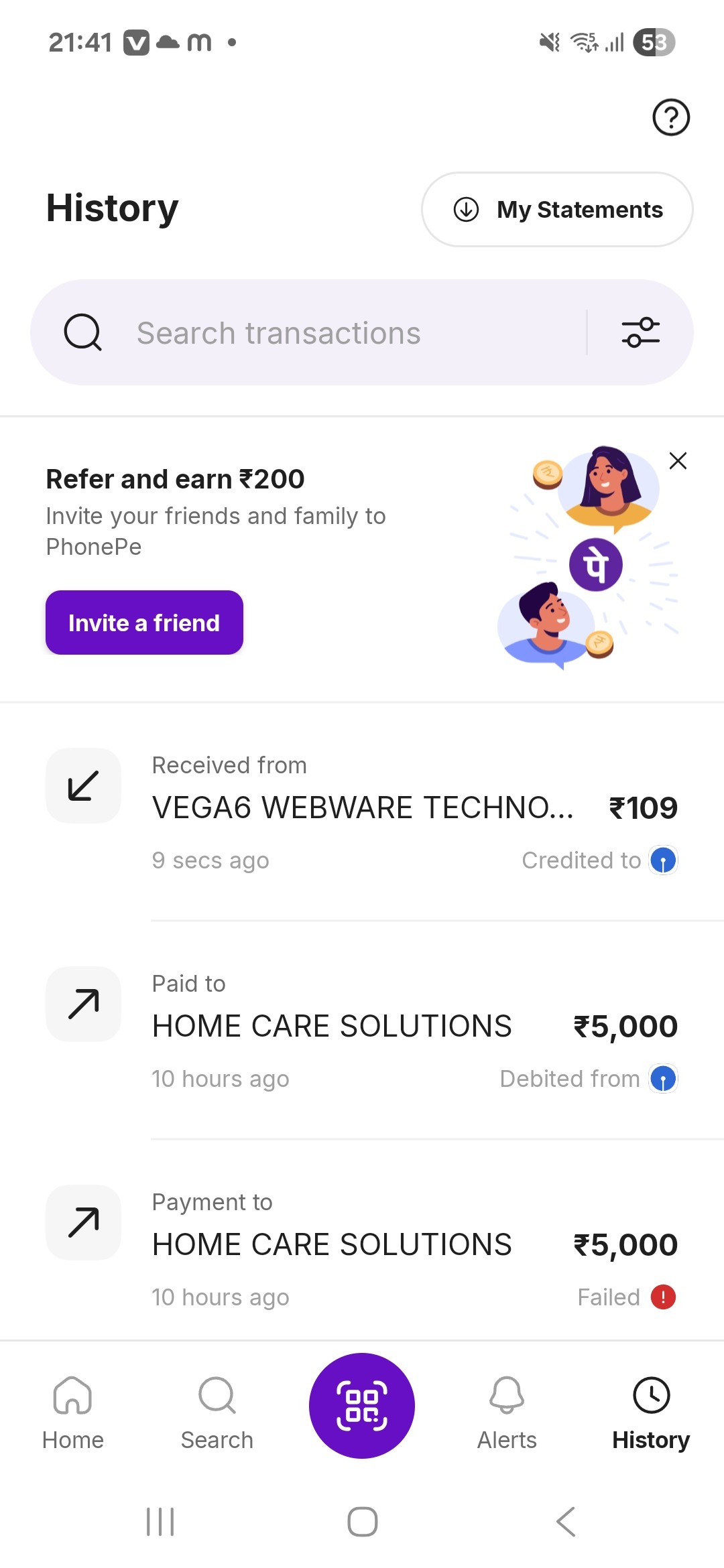Go to the Home tab
The width and height of the screenshot is (724, 1568).
[73, 1411]
